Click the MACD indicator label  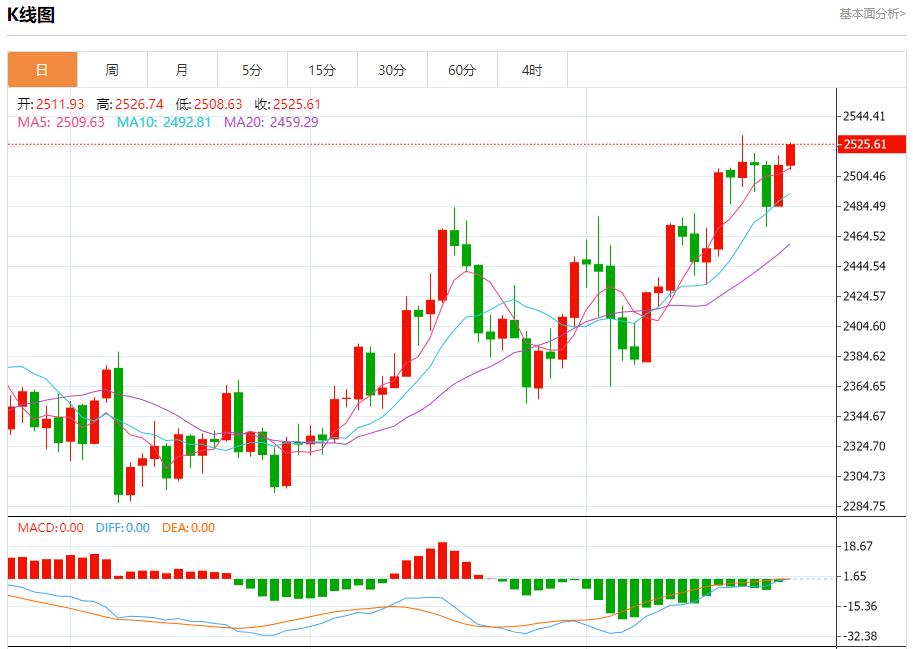pyautogui.click(x=51, y=527)
